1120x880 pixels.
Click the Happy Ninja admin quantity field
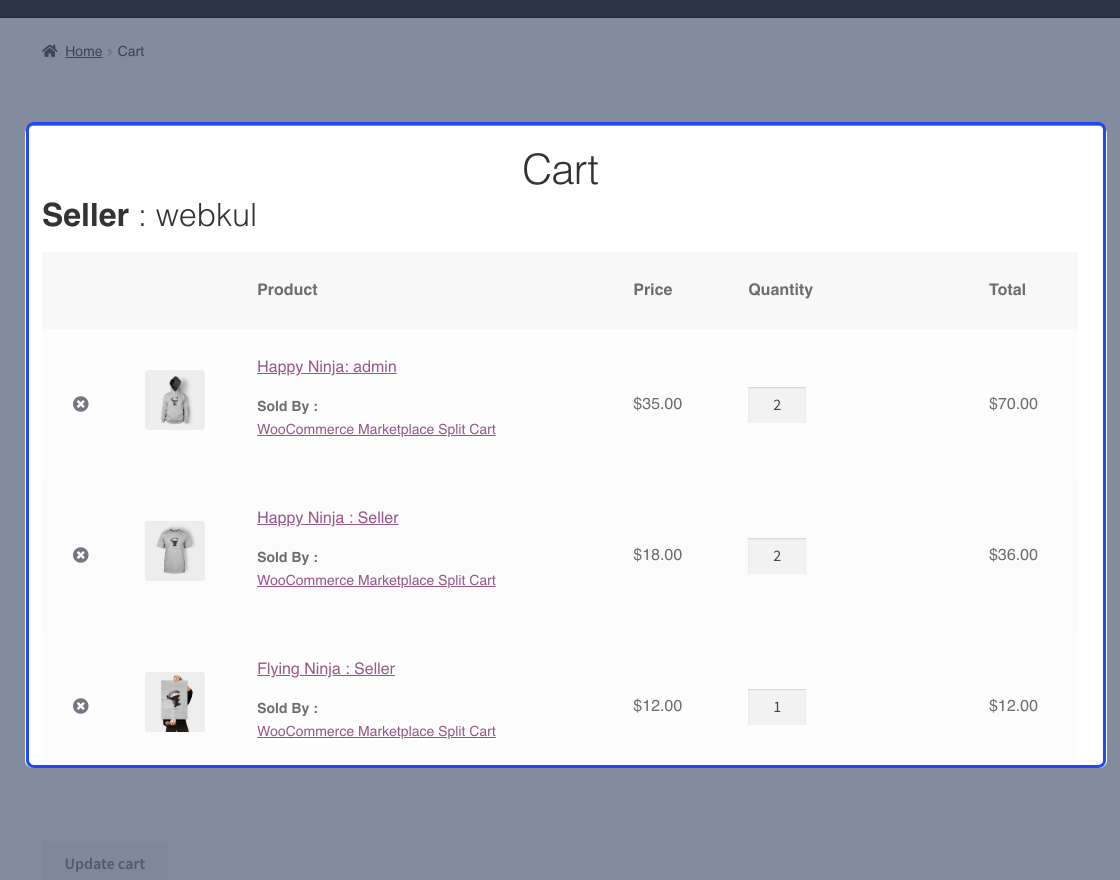pyautogui.click(x=777, y=404)
